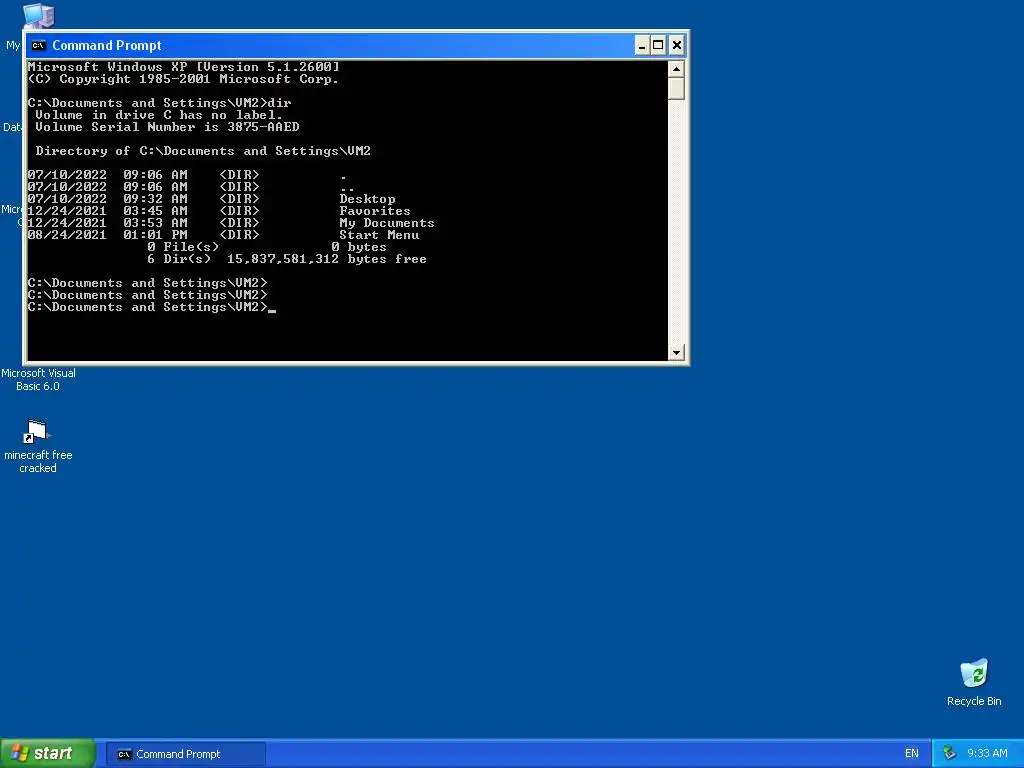This screenshot has height=768, width=1024.
Task: Click the Command Prompt title text
Action: (x=106, y=45)
